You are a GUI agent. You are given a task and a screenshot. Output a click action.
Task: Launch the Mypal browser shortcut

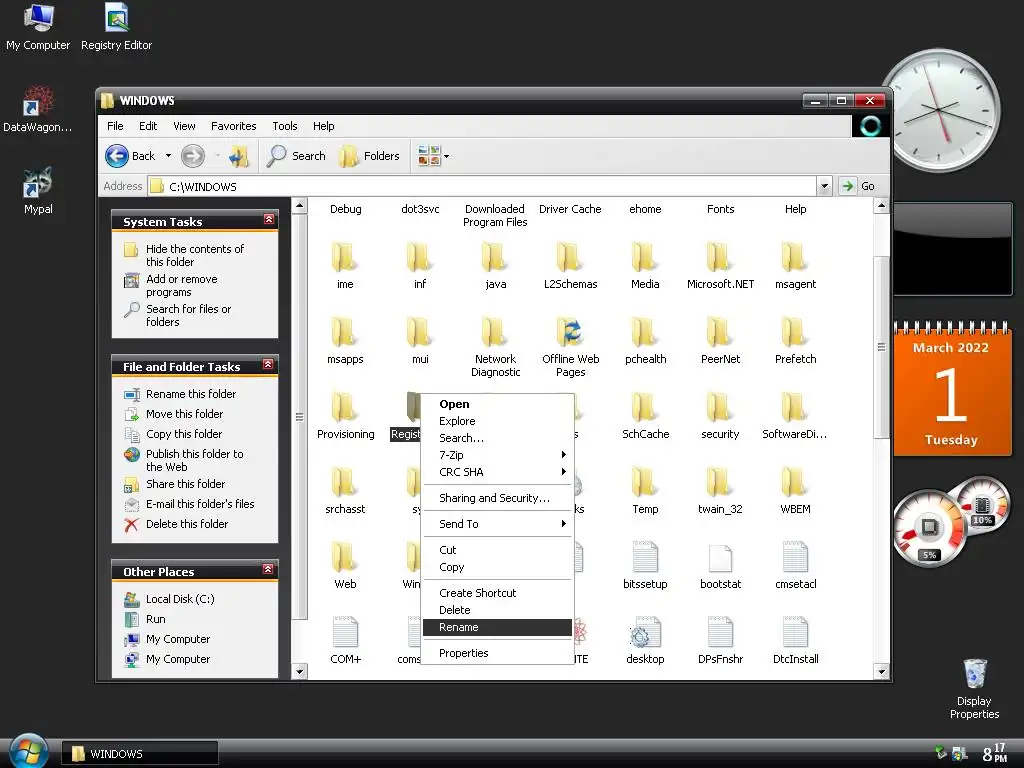(38, 191)
